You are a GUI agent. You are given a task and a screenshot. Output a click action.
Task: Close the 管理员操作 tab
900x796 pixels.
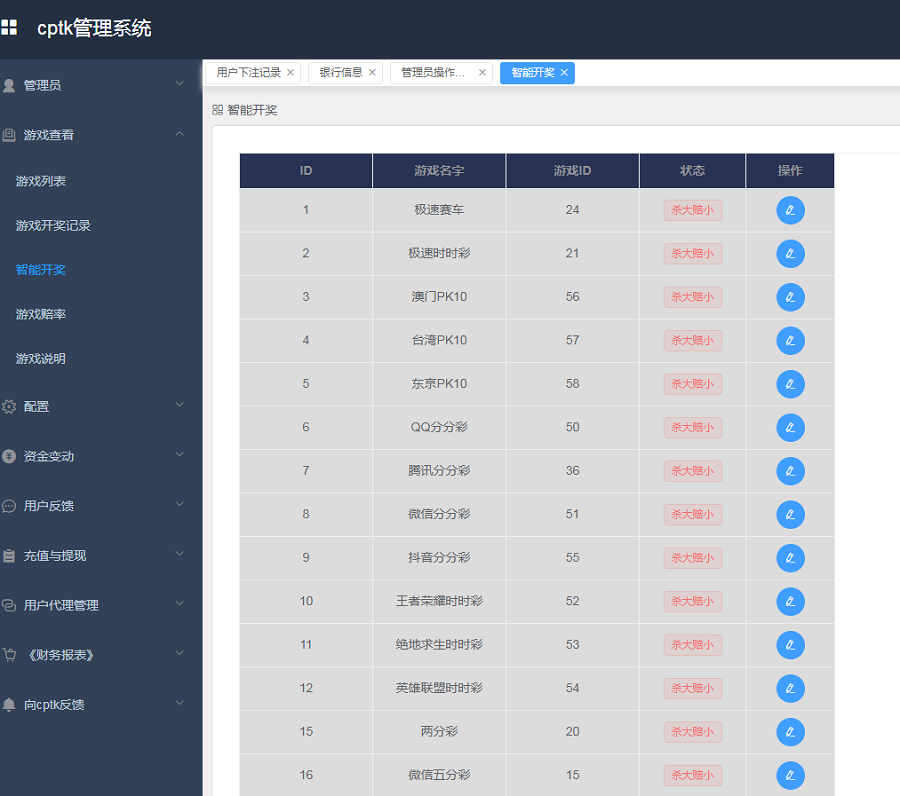point(482,72)
